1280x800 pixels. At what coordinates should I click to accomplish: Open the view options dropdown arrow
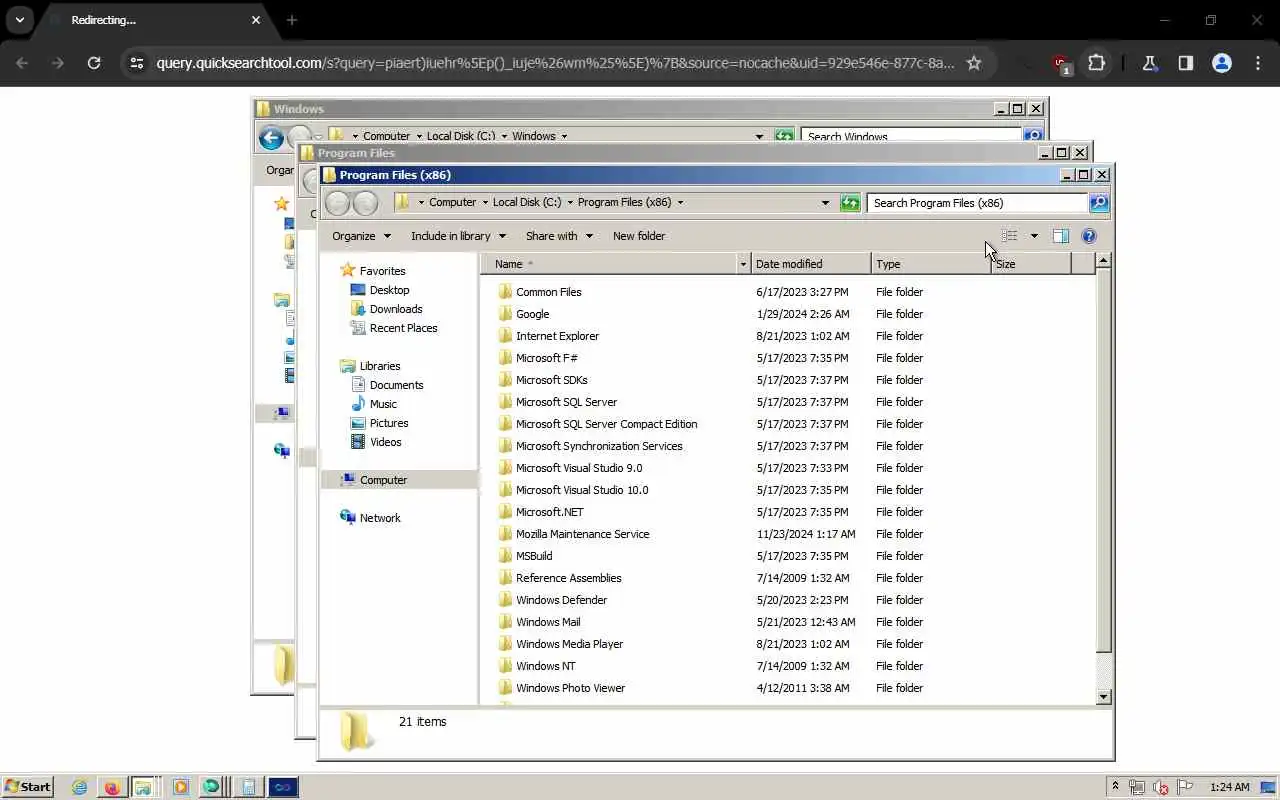(x=1034, y=236)
